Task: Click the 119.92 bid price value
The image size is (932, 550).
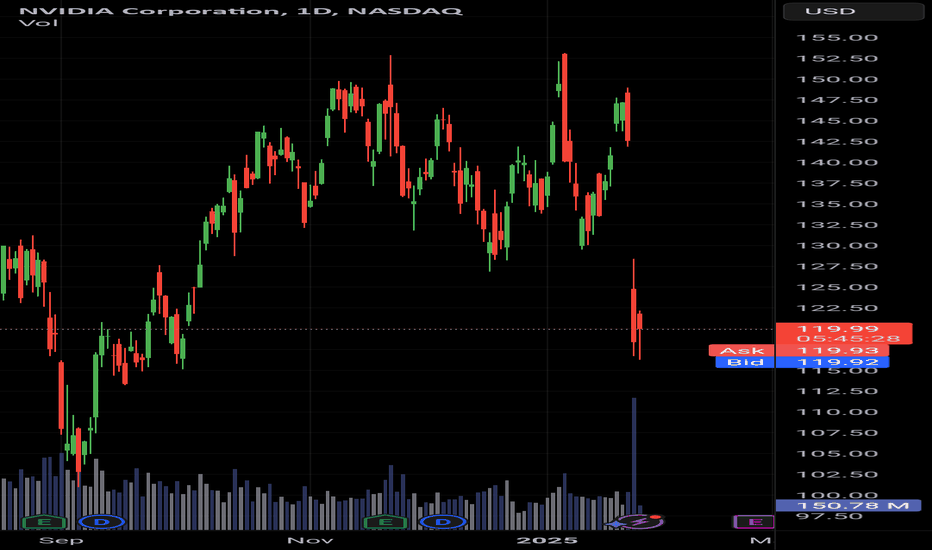Action: click(x=837, y=362)
